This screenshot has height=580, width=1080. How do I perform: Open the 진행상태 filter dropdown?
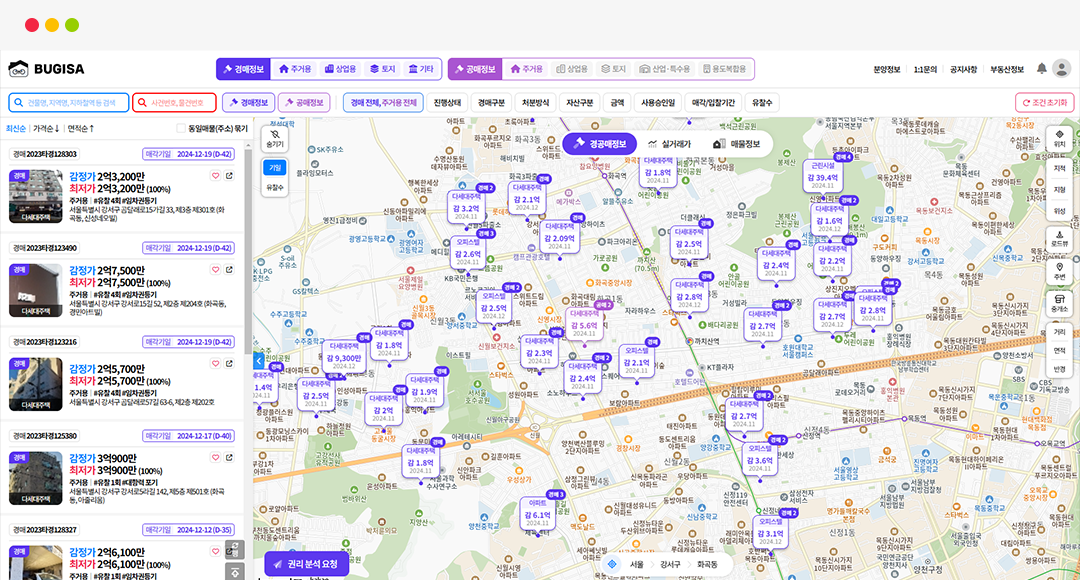[x=447, y=102]
